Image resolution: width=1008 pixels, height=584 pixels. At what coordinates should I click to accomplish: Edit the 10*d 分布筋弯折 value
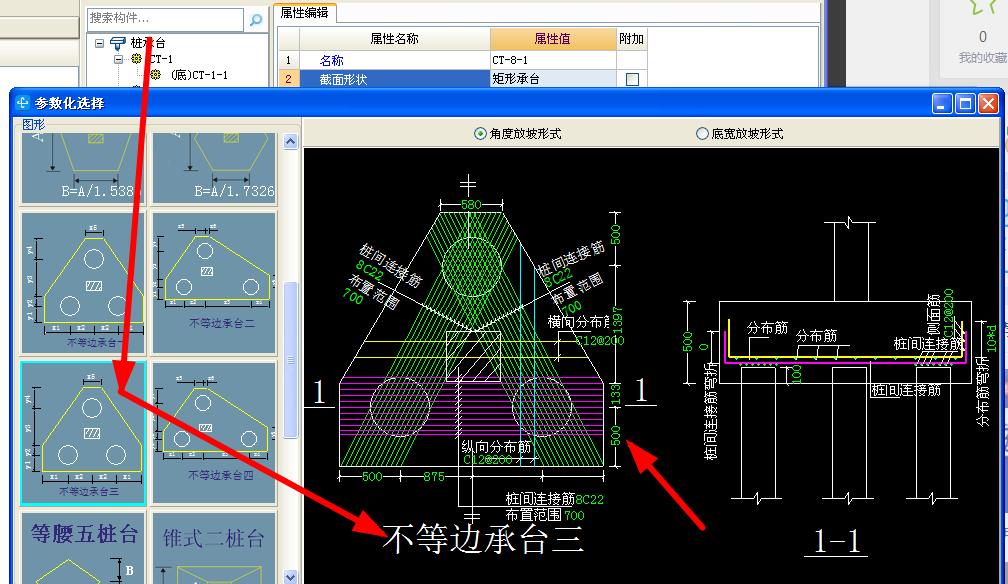(991, 337)
